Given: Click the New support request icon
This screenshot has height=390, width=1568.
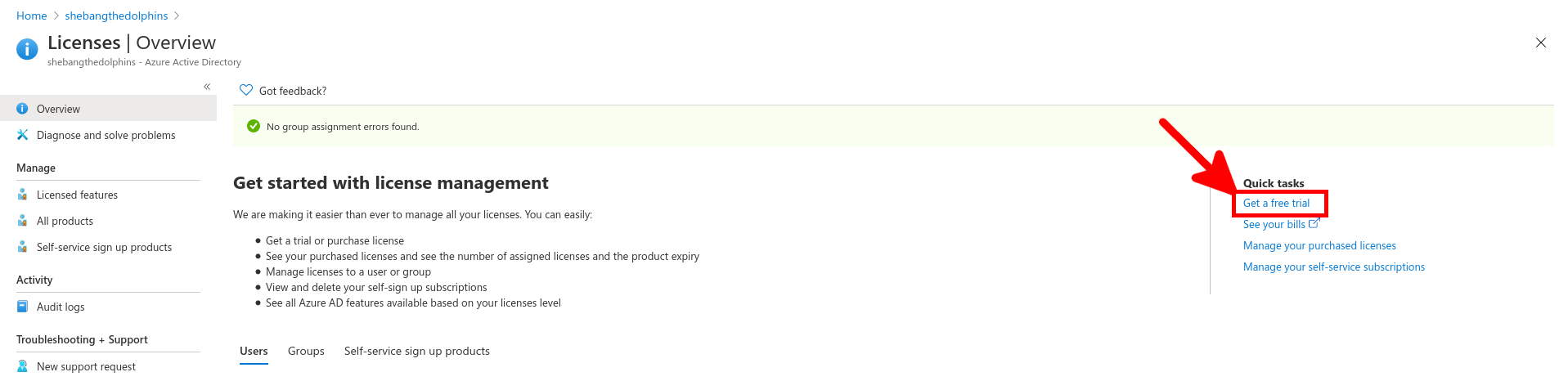Looking at the screenshot, I should coord(22,366).
